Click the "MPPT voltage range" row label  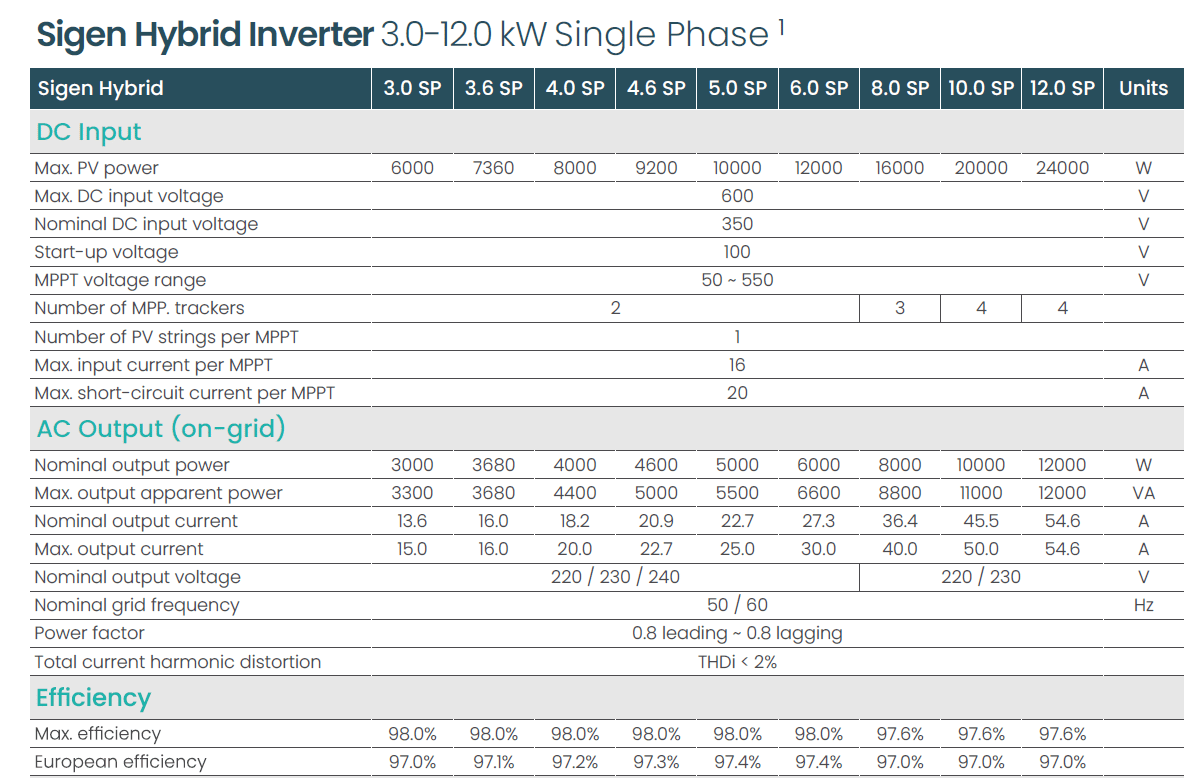120,280
